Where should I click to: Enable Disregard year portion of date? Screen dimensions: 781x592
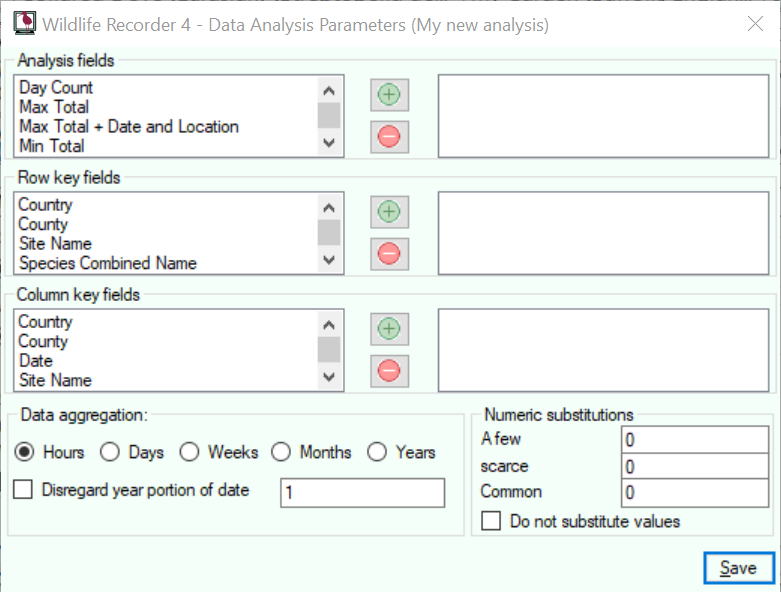(23, 489)
